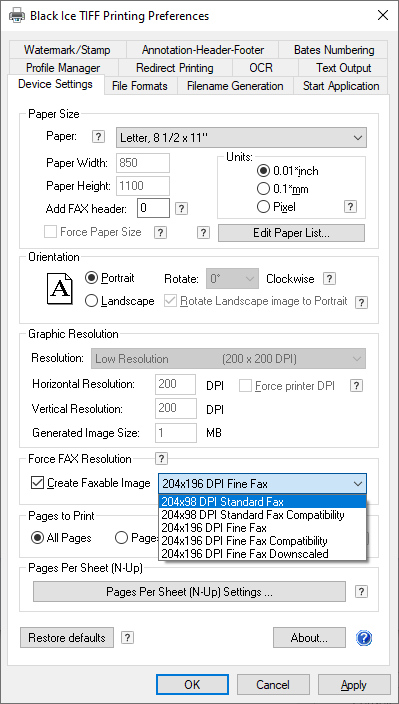Open the blue round help icon
The height and width of the screenshot is (704, 399).
point(364,638)
